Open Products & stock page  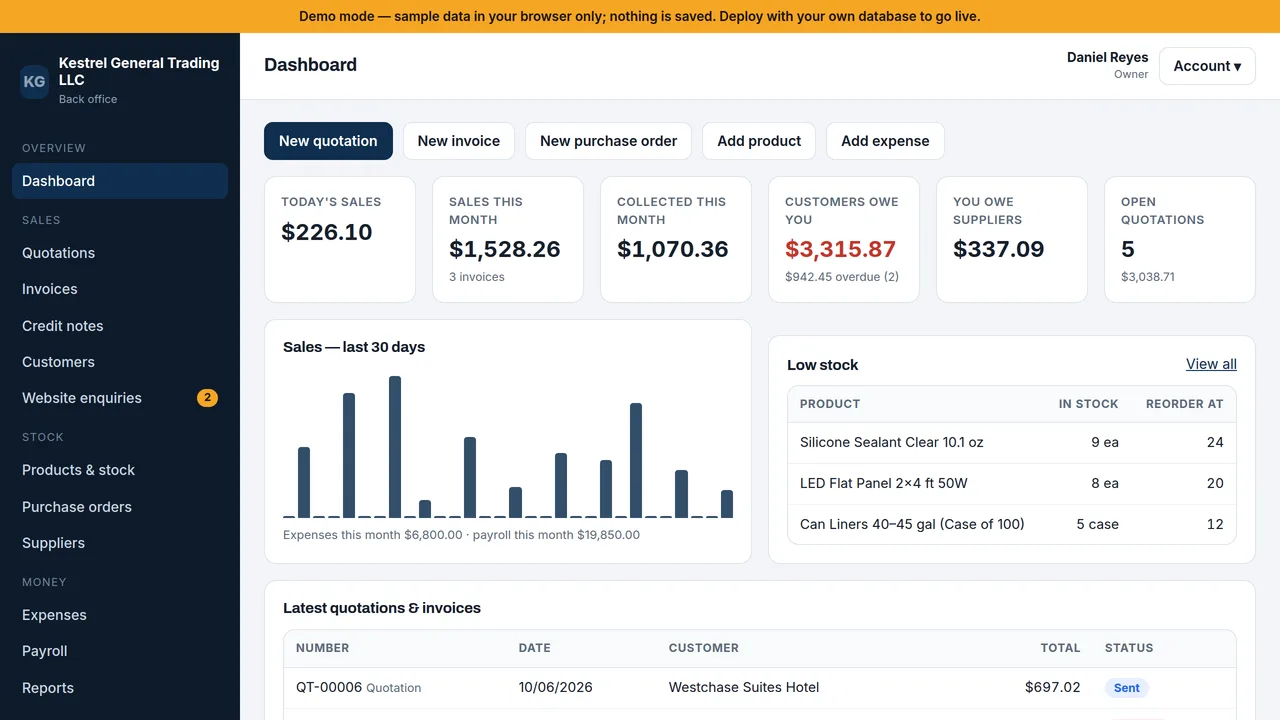(120, 470)
